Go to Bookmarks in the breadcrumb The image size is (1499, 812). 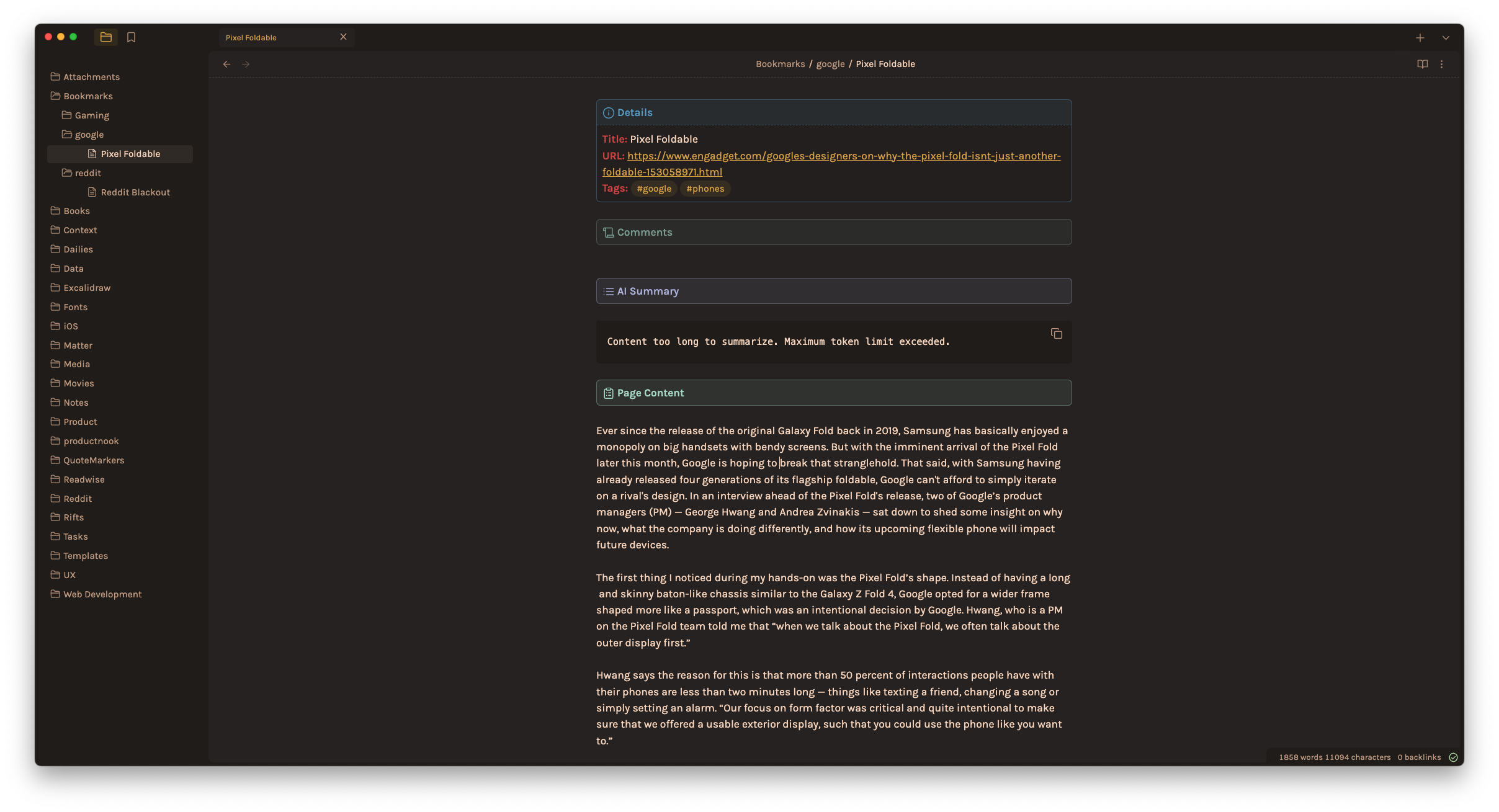[780, 64]
